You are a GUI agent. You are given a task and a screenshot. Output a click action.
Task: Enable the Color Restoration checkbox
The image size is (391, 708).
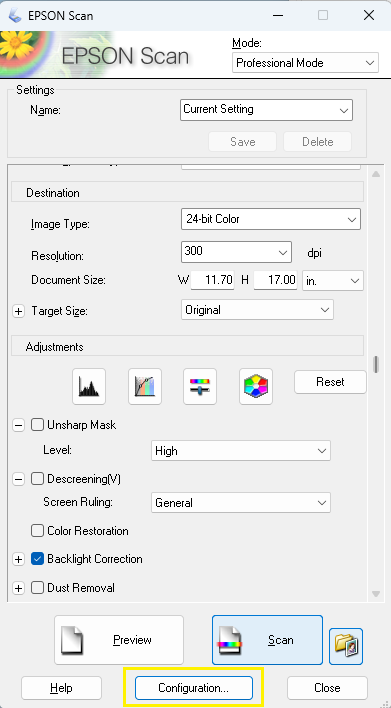pos(37,531)
